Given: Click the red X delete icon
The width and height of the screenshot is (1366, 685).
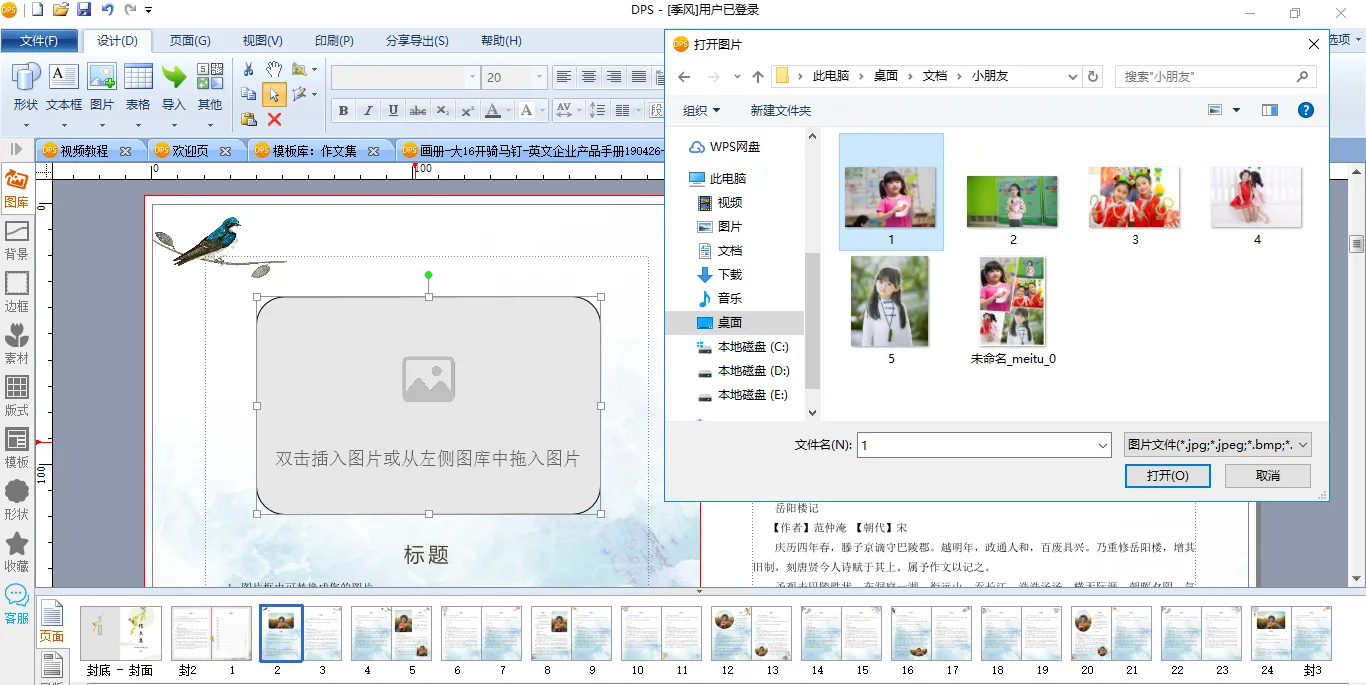Looking at the screenshot, I should coord(274,119).
